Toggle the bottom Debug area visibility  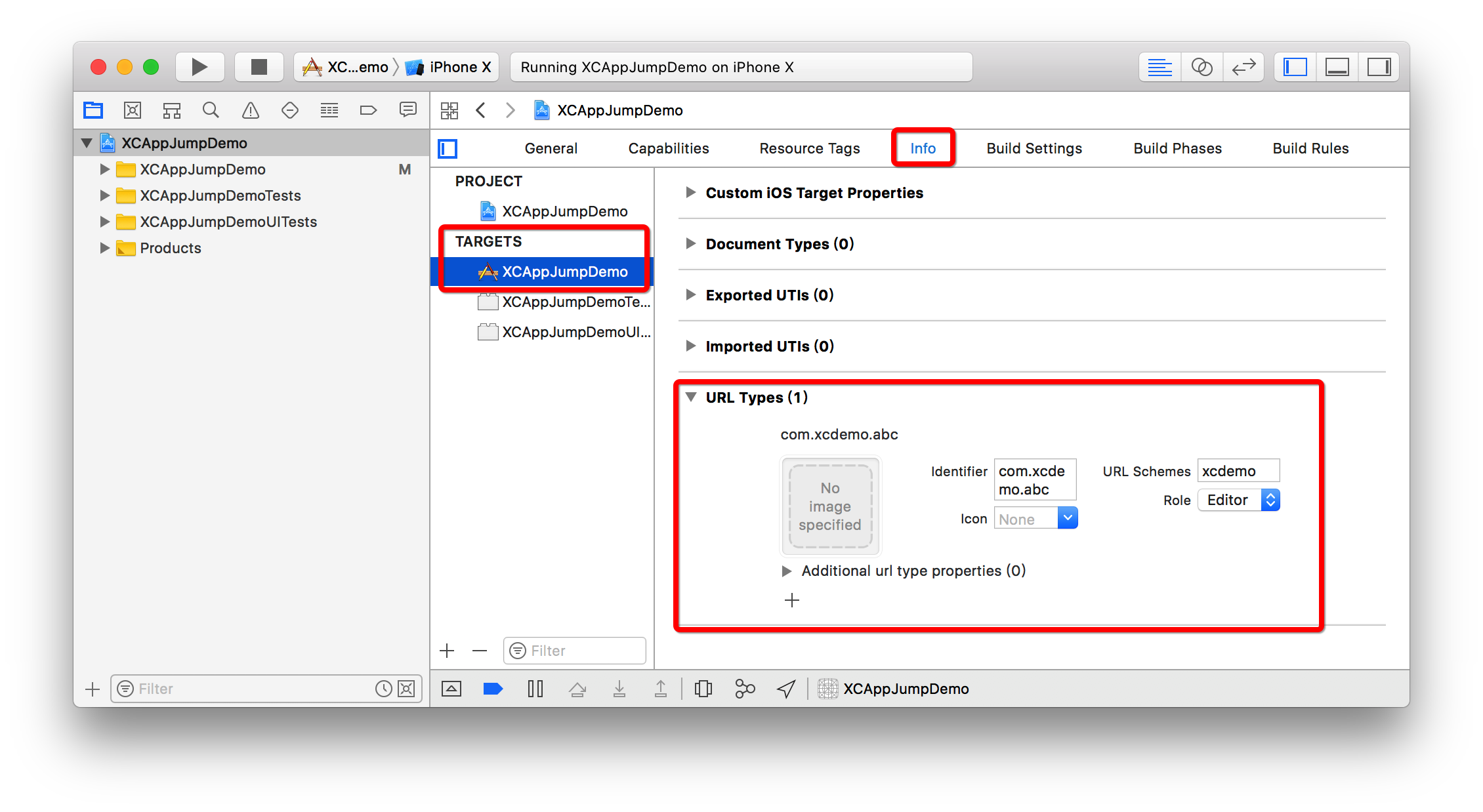click(1337, 67)
